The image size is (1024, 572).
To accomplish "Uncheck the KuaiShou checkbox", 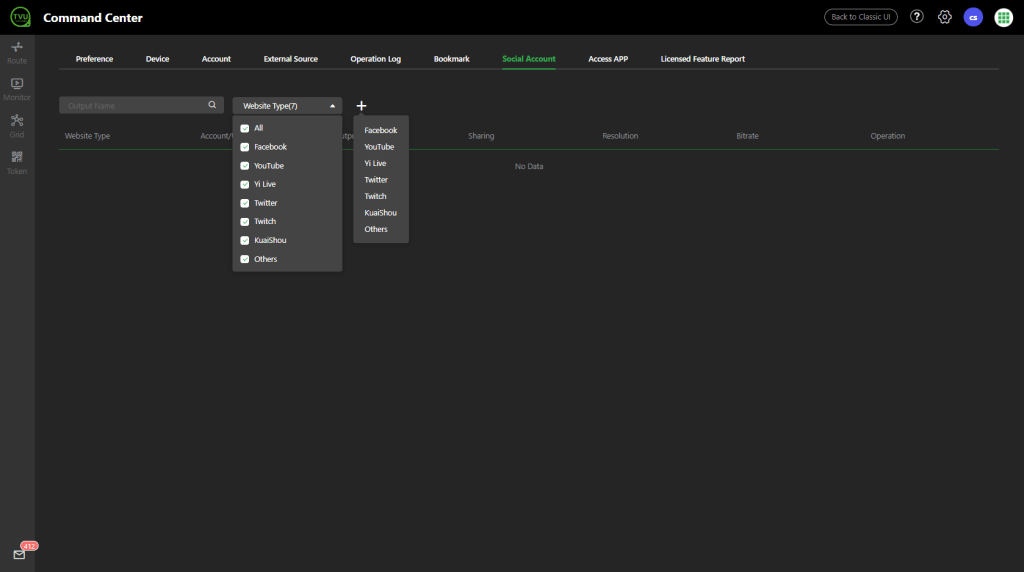I will tap(245, 240).
